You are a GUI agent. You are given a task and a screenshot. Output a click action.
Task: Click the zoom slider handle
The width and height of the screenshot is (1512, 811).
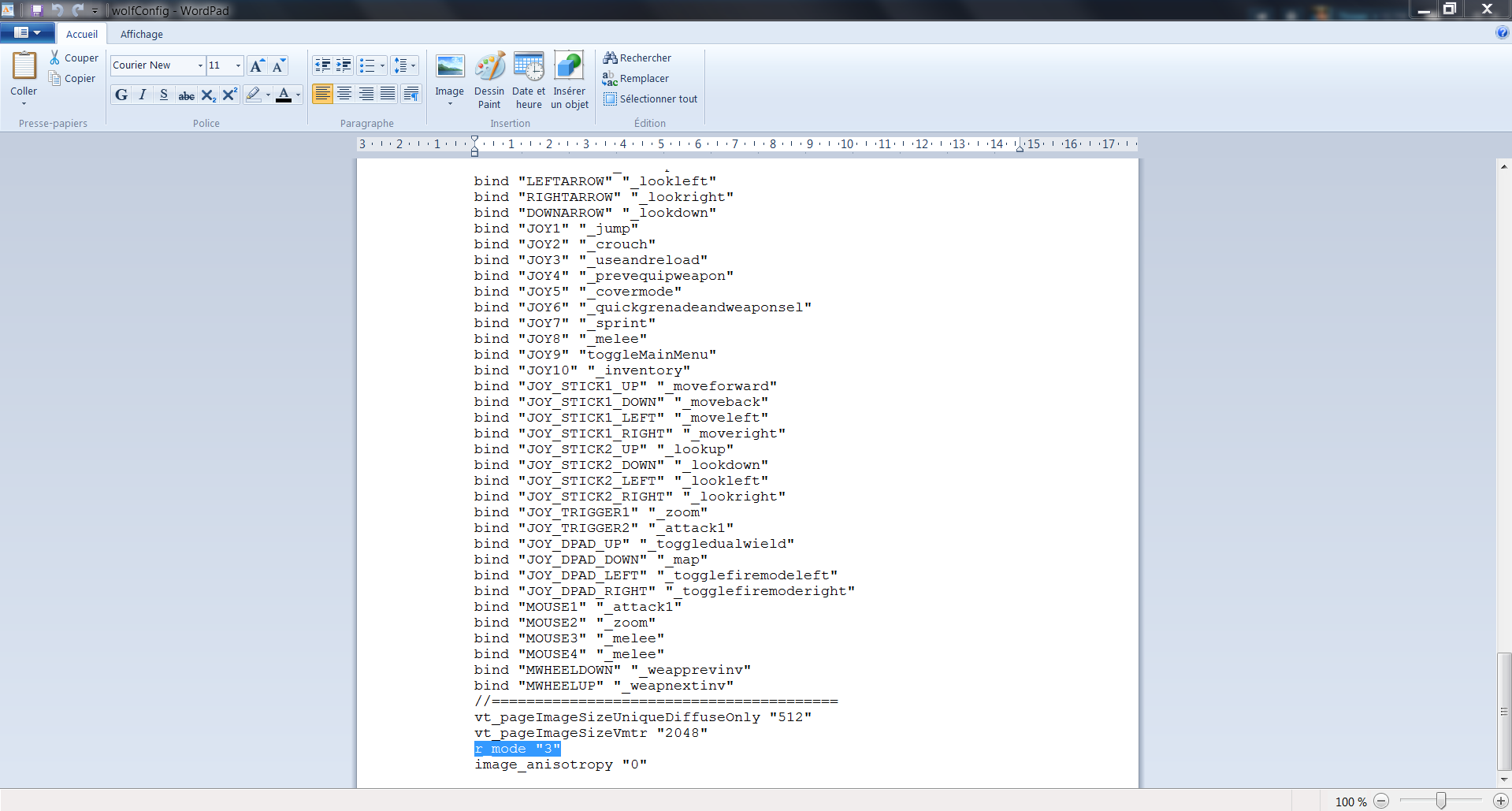(x=1441, y=801)
